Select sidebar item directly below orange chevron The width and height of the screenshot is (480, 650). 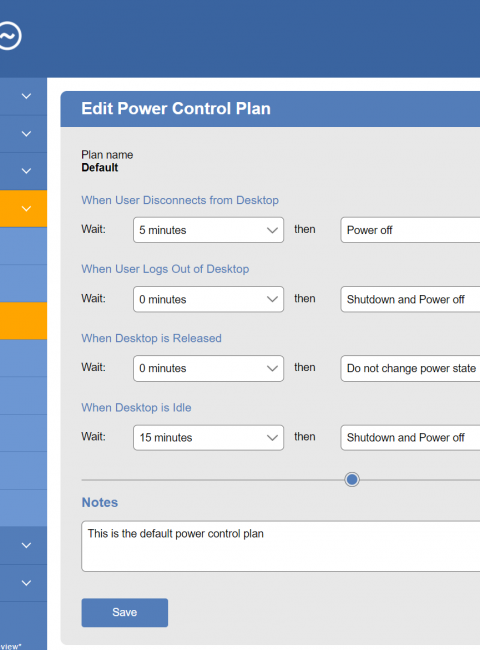(x=23, y=246)
